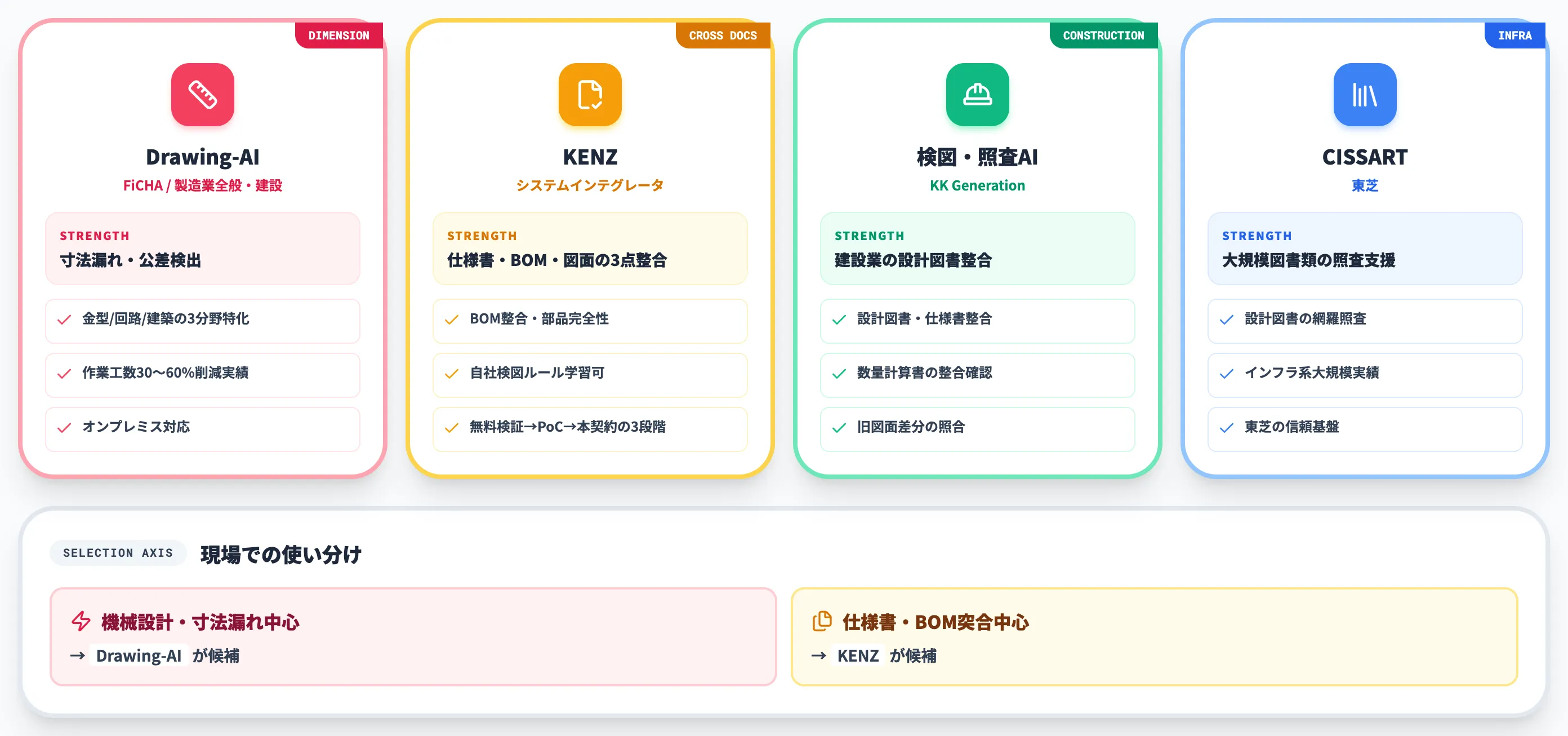Click the 仕様書・BOM突合中心 heading
The width and height of the screenshot is (1568, 736).
tap(935, 622)
